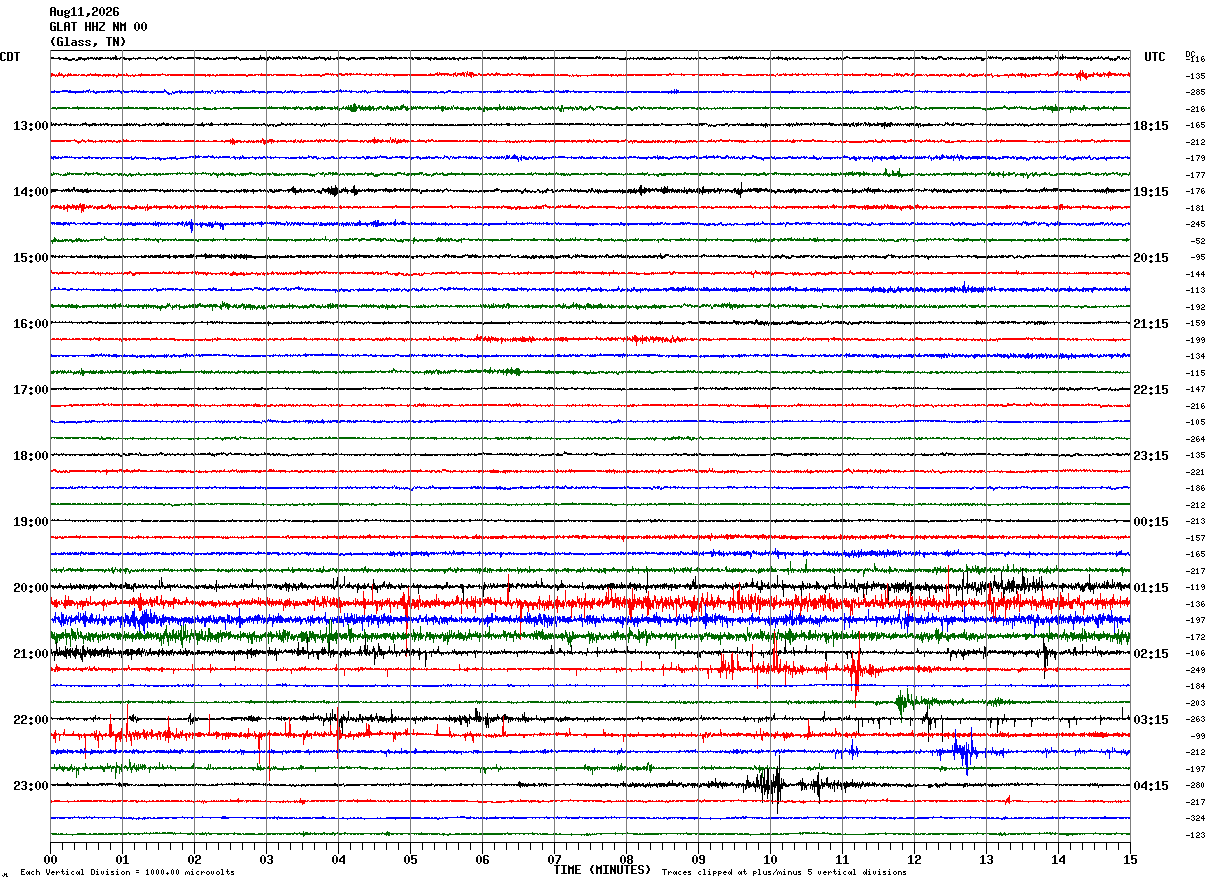Click the 18:15 UTC time label
Viewport: 1210px width, 886px height.
1151,126
